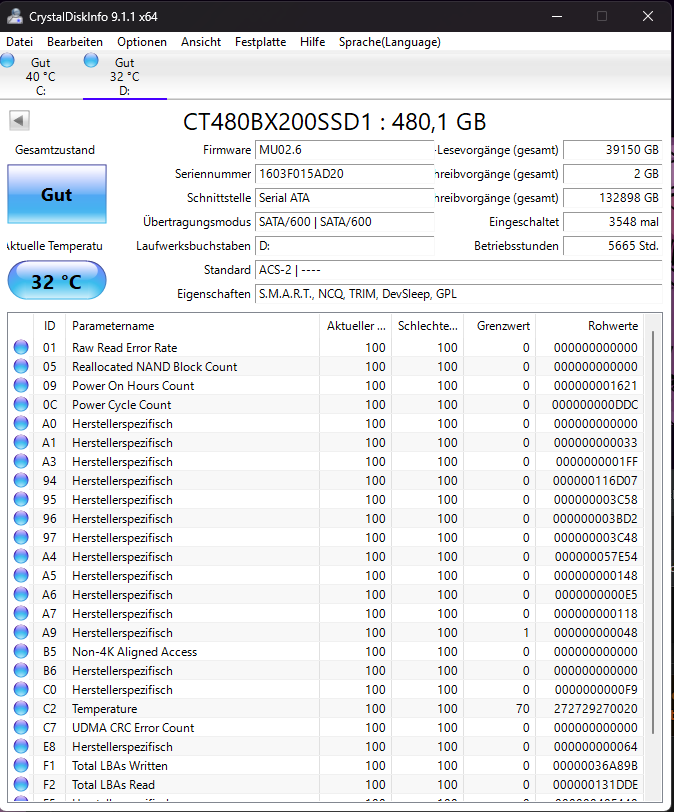
Task: Click the Schlechte column header
Action: coord(428,326)
